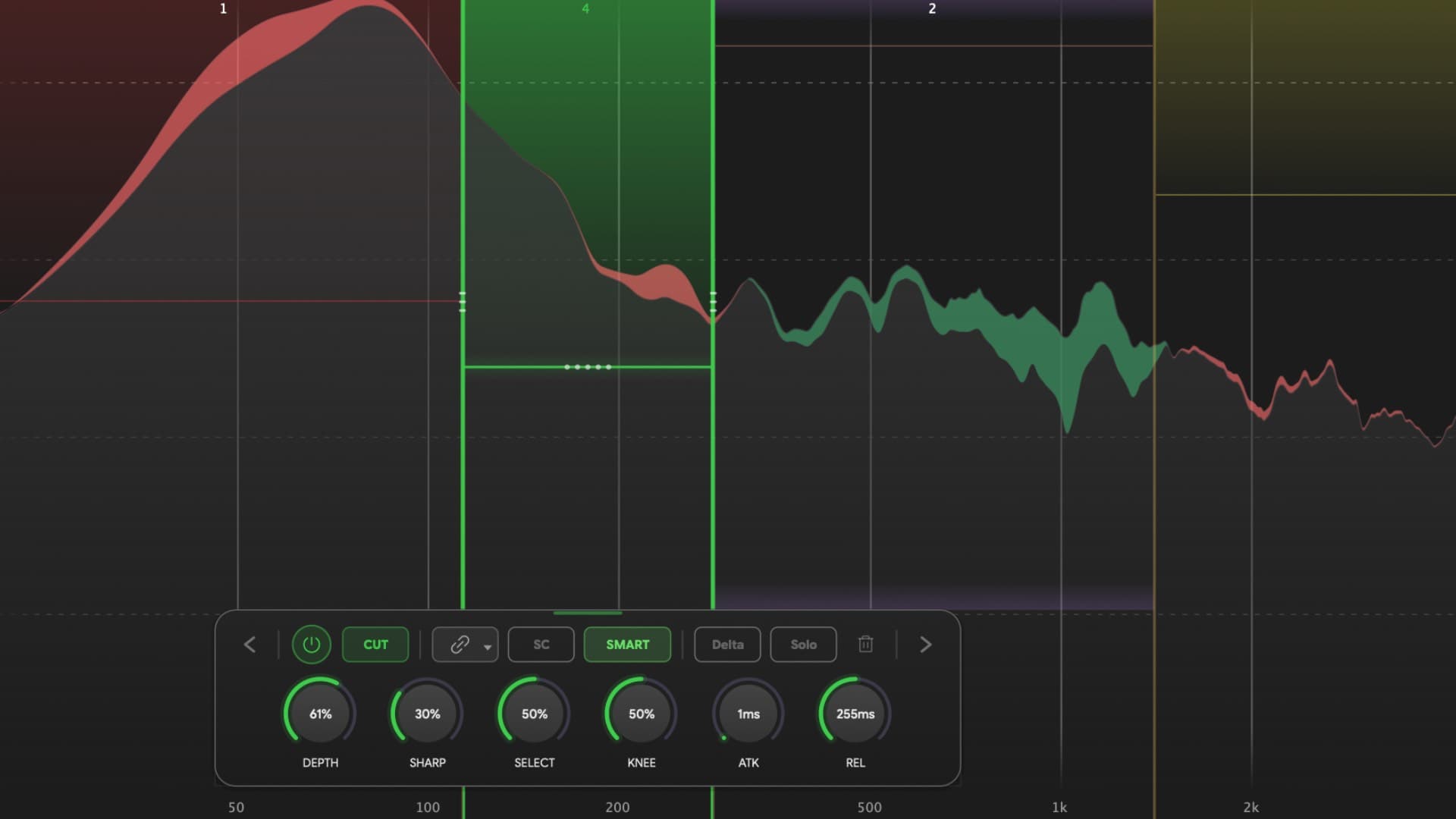Navigate to the previous band
Image resolution: width=1456 pixels, height=819 pixels.
coord(249,645)
